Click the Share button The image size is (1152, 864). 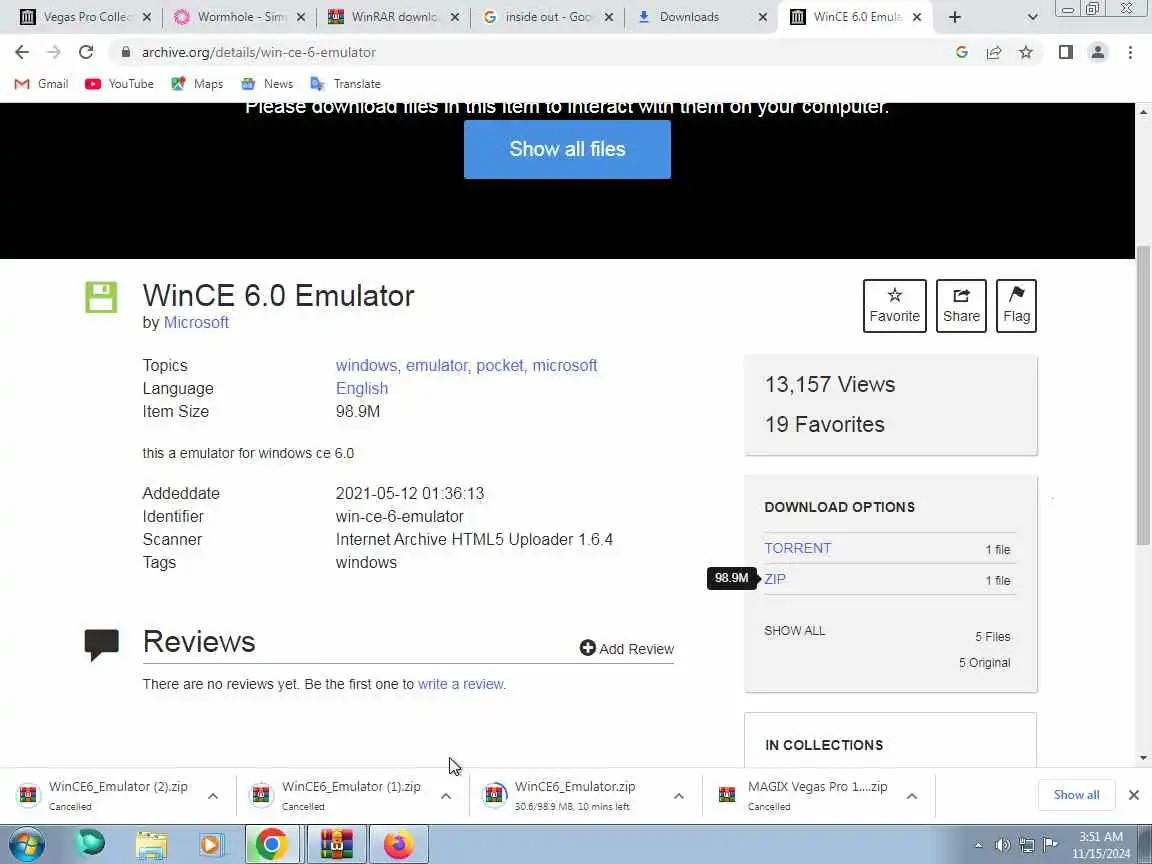pyautogui.click(x=961, y=306)
